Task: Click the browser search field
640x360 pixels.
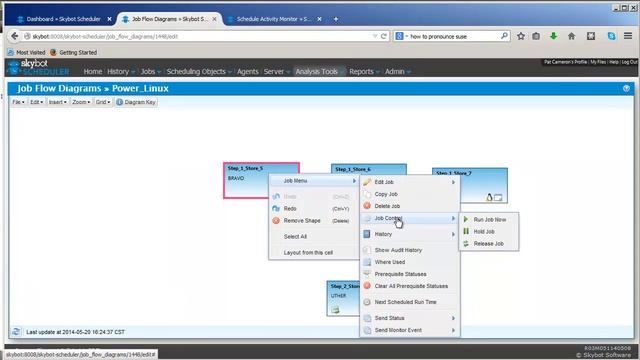Action: [452, 36]
